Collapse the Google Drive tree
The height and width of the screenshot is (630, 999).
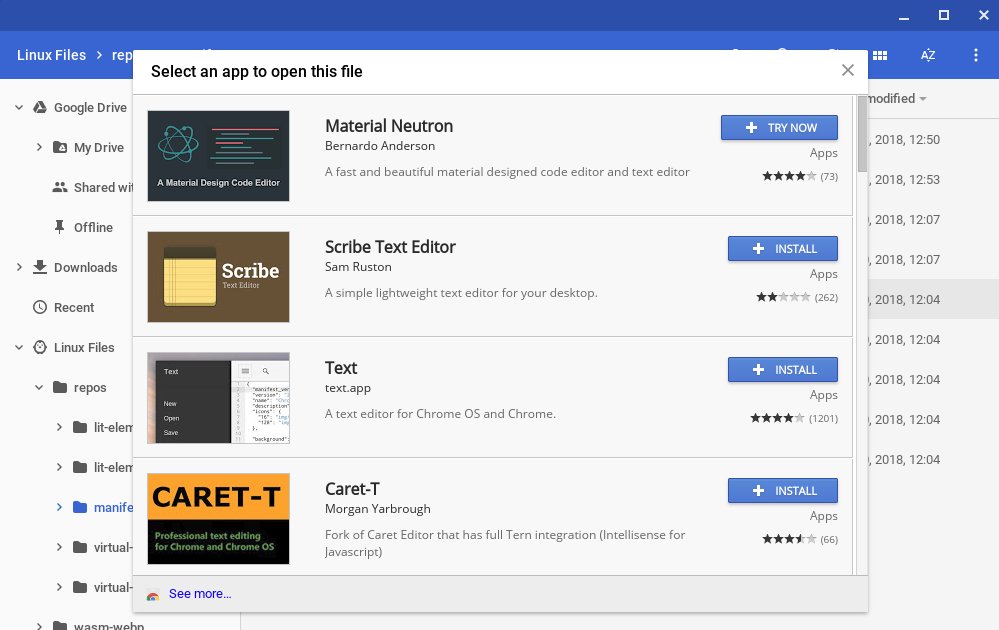[x=19, y=108]
